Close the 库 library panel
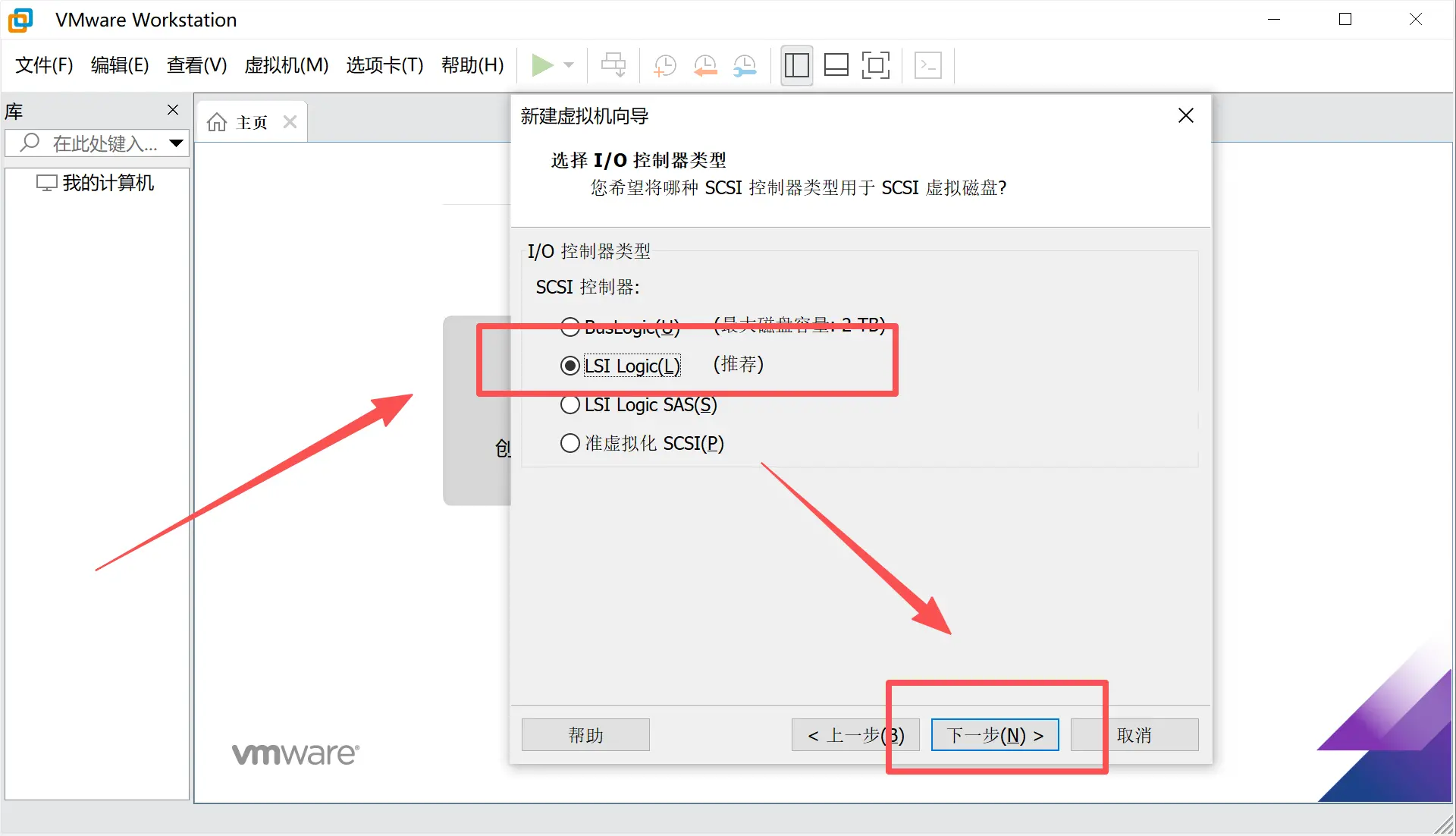Viewport: 1456px width, 836px height. point(173,110)
